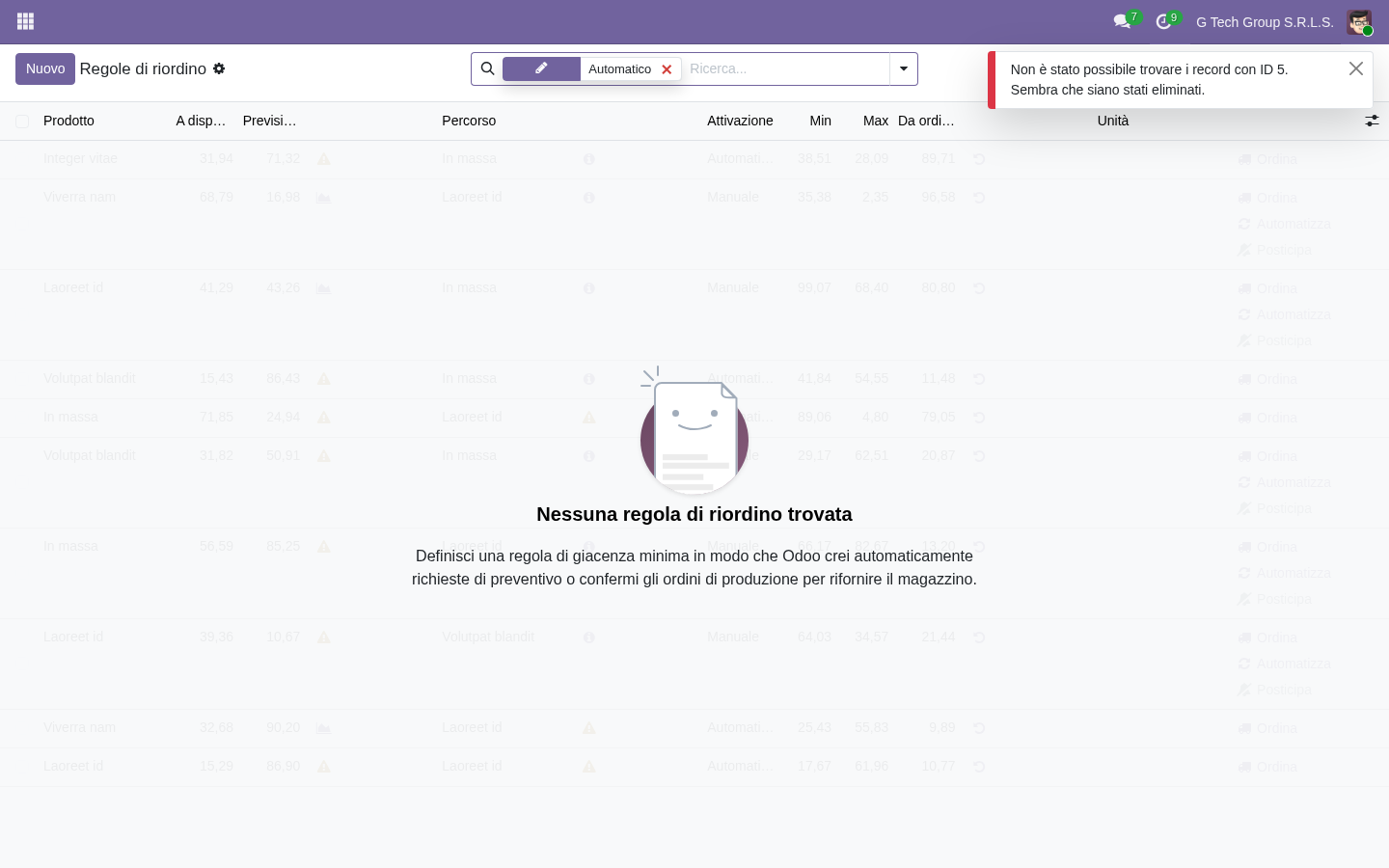The image size is (1389, 868).
Task: Dismiss the record ID 5 error notification
Action: [1356, 68]
